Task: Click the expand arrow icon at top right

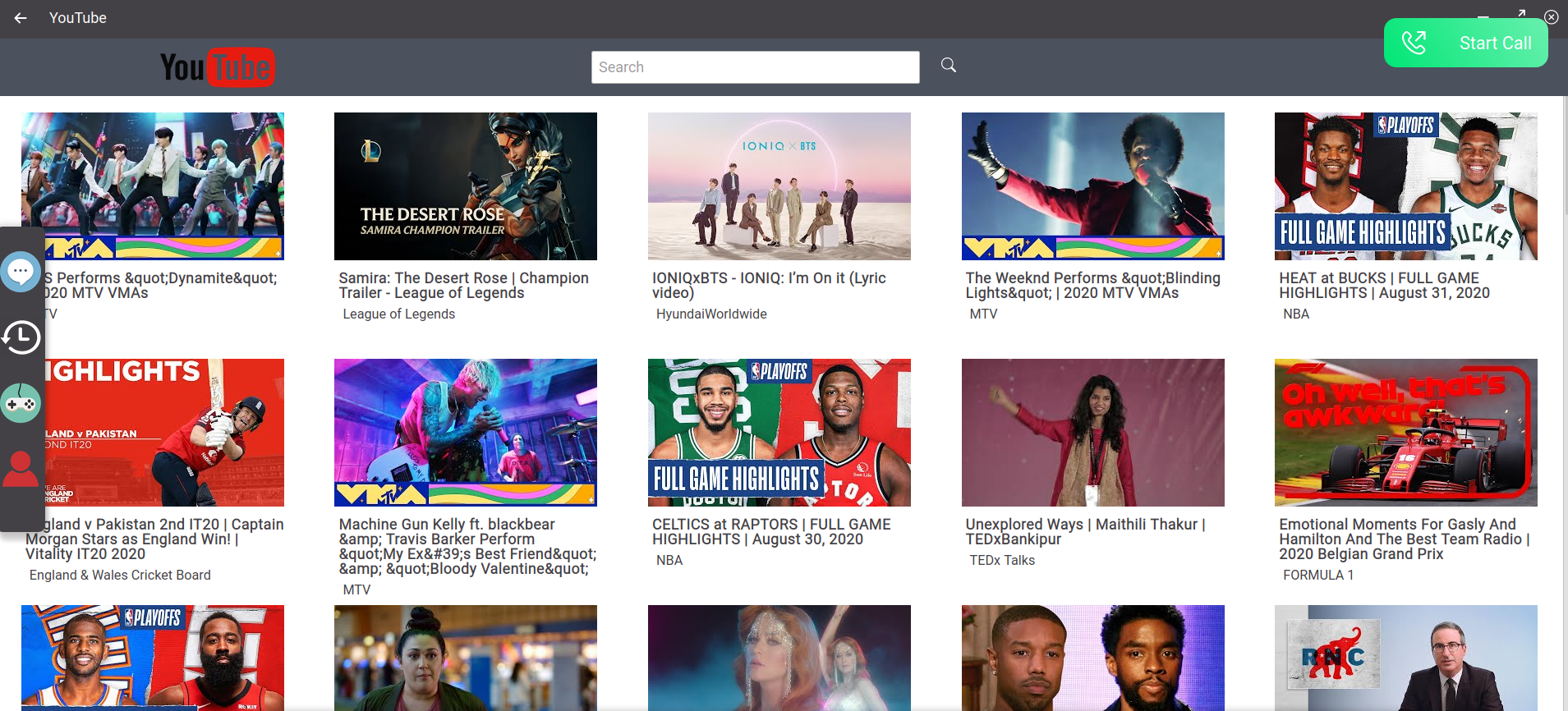Action: coord(1521,12)
